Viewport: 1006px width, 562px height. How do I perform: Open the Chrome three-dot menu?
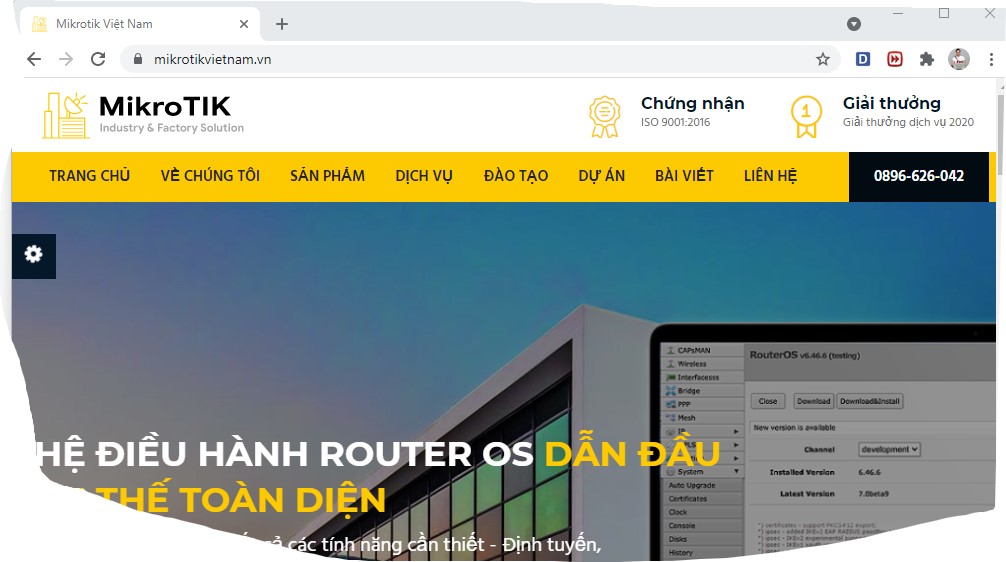(x=991, y=59)
